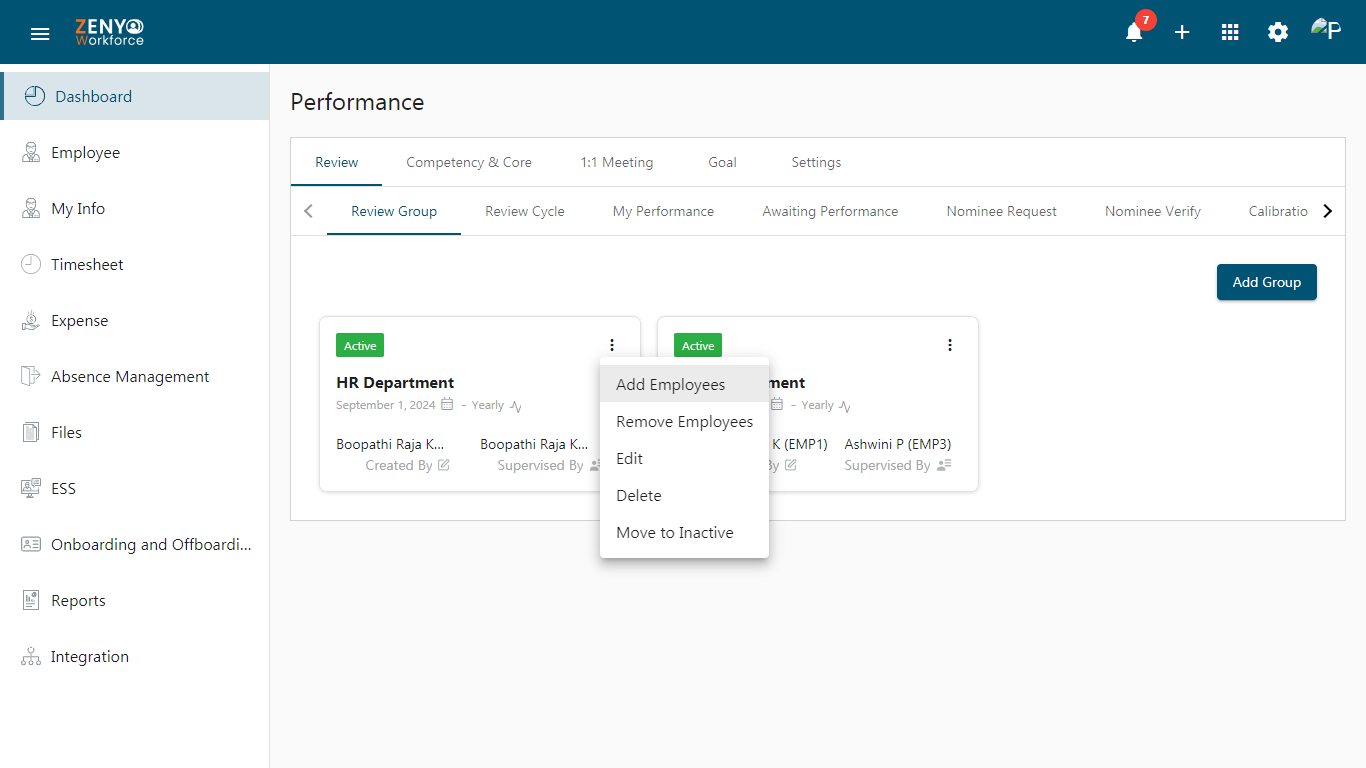Click the Yearly pulse icon on HR Department card
This screenshot has height=768, width=1366.
coord(515,406)
